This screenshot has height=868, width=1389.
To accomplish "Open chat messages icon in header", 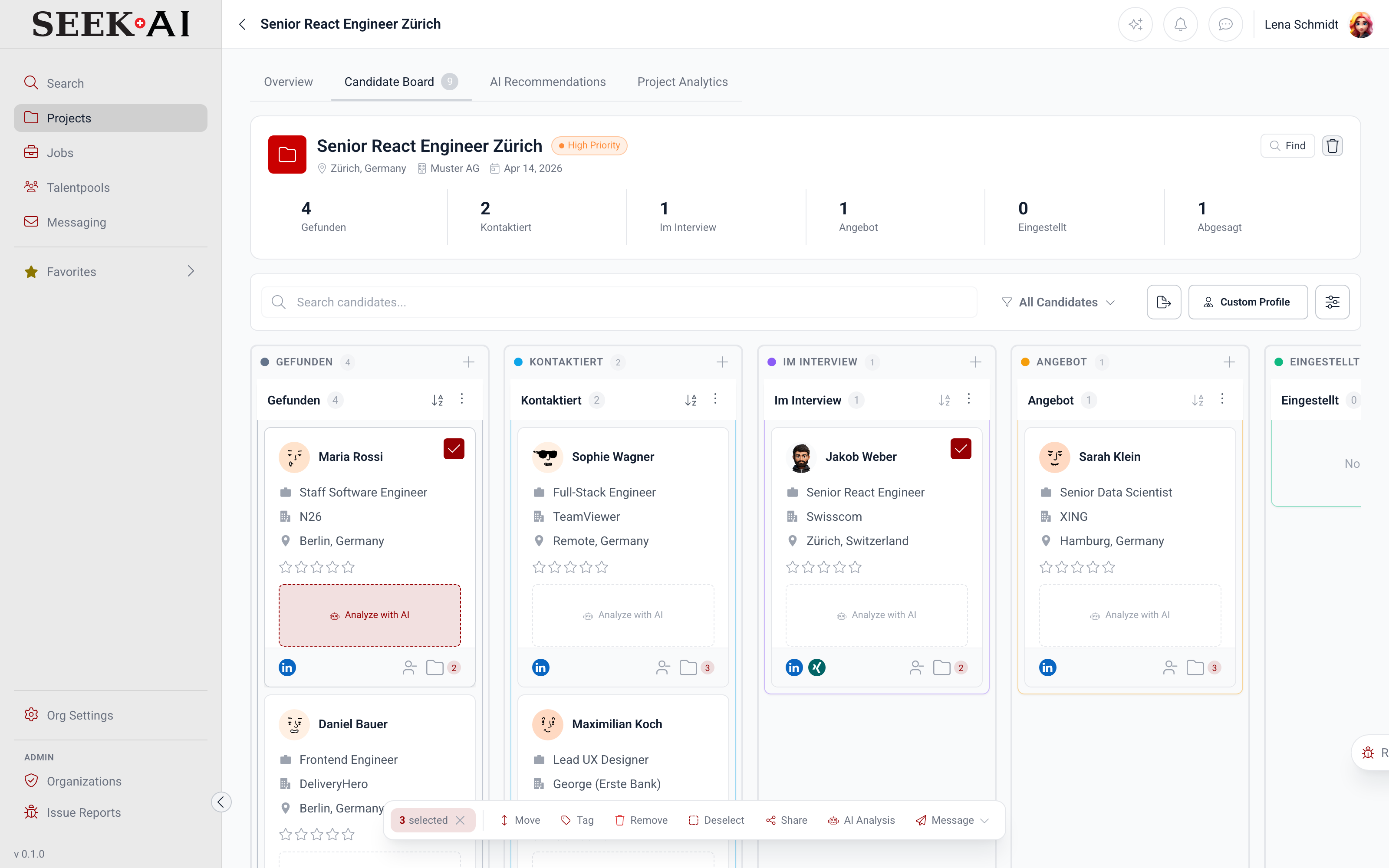I will click(1225, 24).
